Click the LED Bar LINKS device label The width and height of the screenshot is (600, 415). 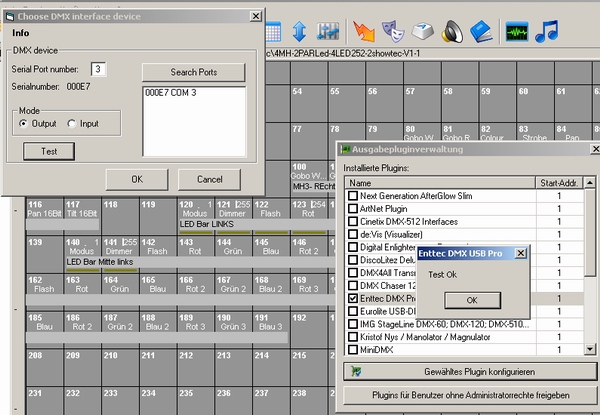point(207,224)
